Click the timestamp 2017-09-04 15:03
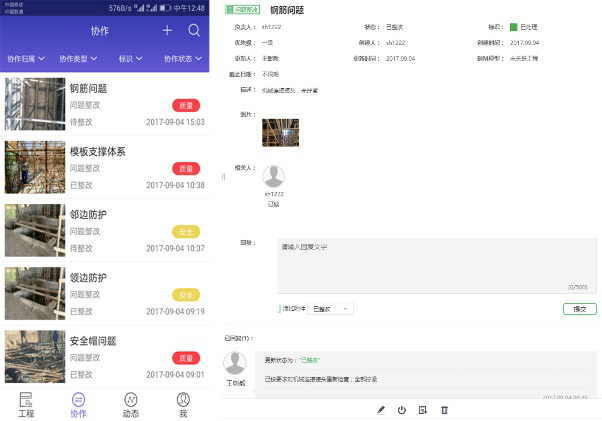The width and height of the screenshot is (602, 421). pos(175,122)
